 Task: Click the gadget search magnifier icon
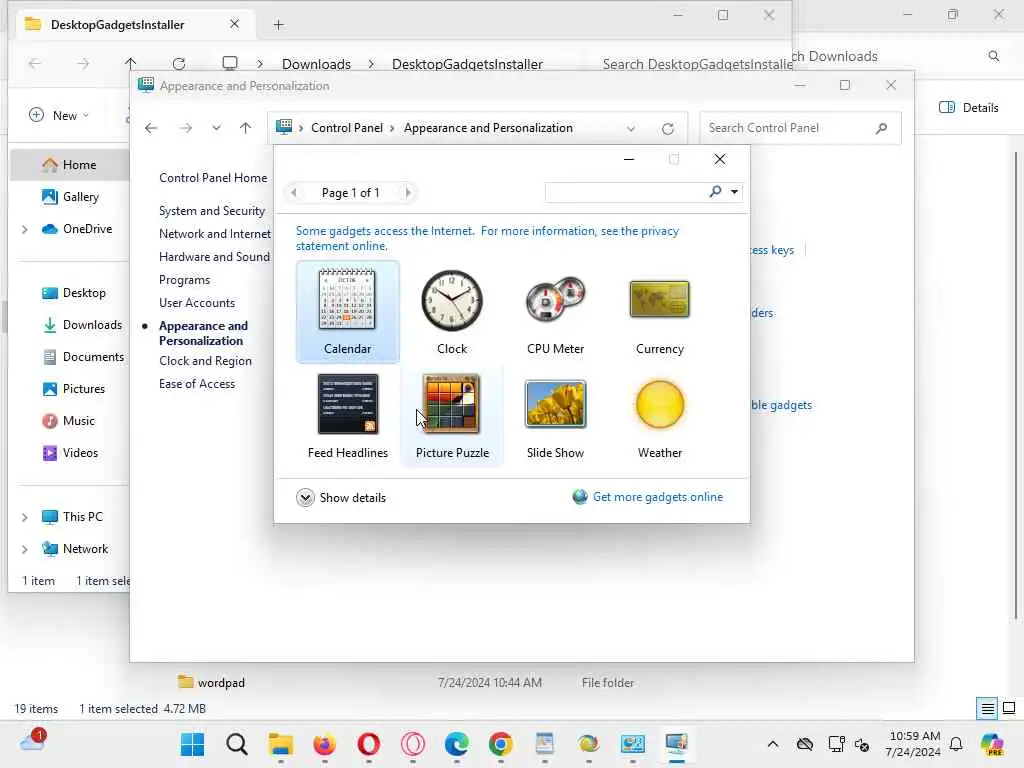coord(716,191)
